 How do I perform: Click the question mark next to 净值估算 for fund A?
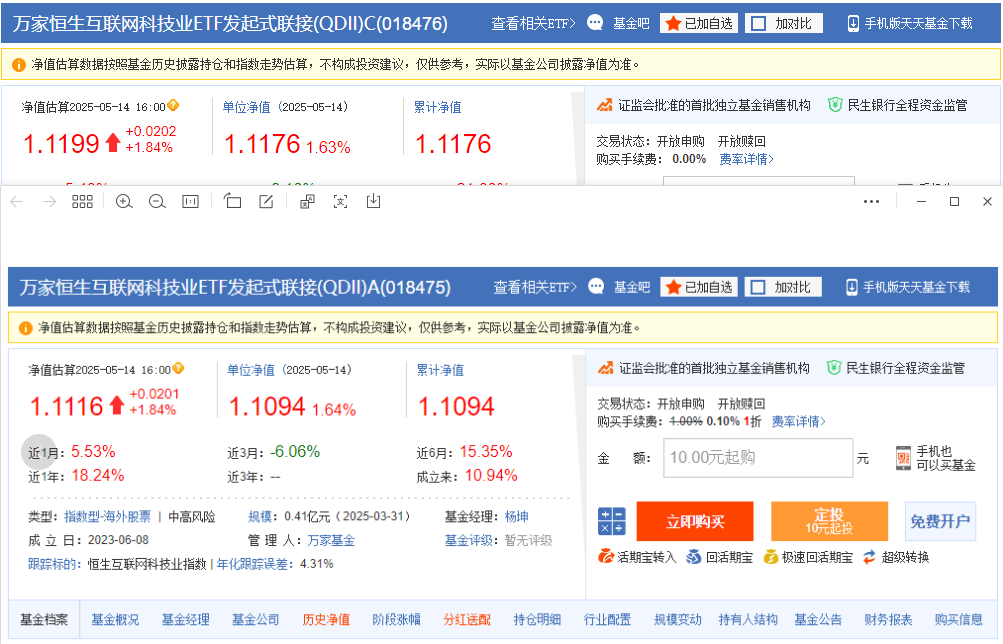(x=178, y=368)
